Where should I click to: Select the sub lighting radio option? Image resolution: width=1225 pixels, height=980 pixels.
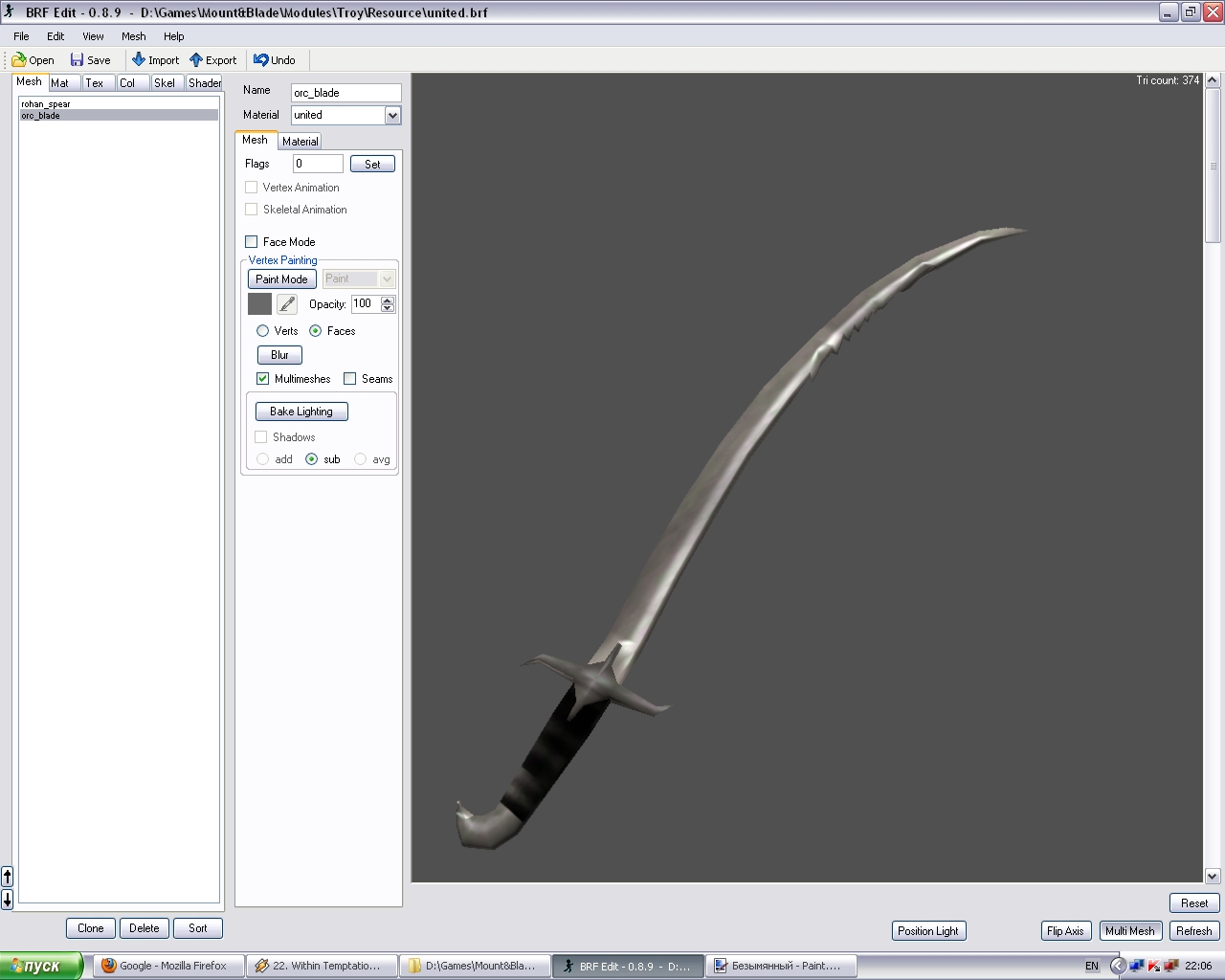(x=311, y=459)
